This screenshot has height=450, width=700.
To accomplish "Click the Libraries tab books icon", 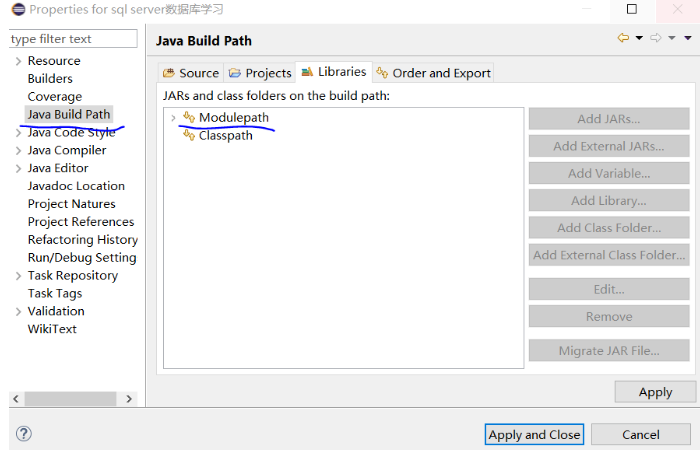I will point(307,72).
